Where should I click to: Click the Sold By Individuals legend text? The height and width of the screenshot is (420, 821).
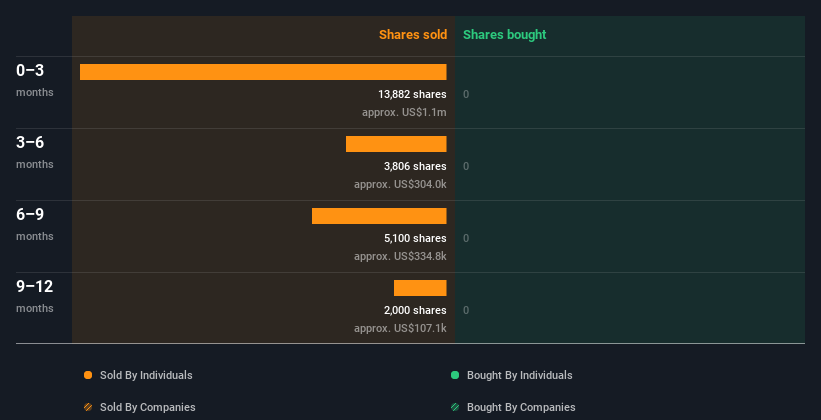point(146,375)
